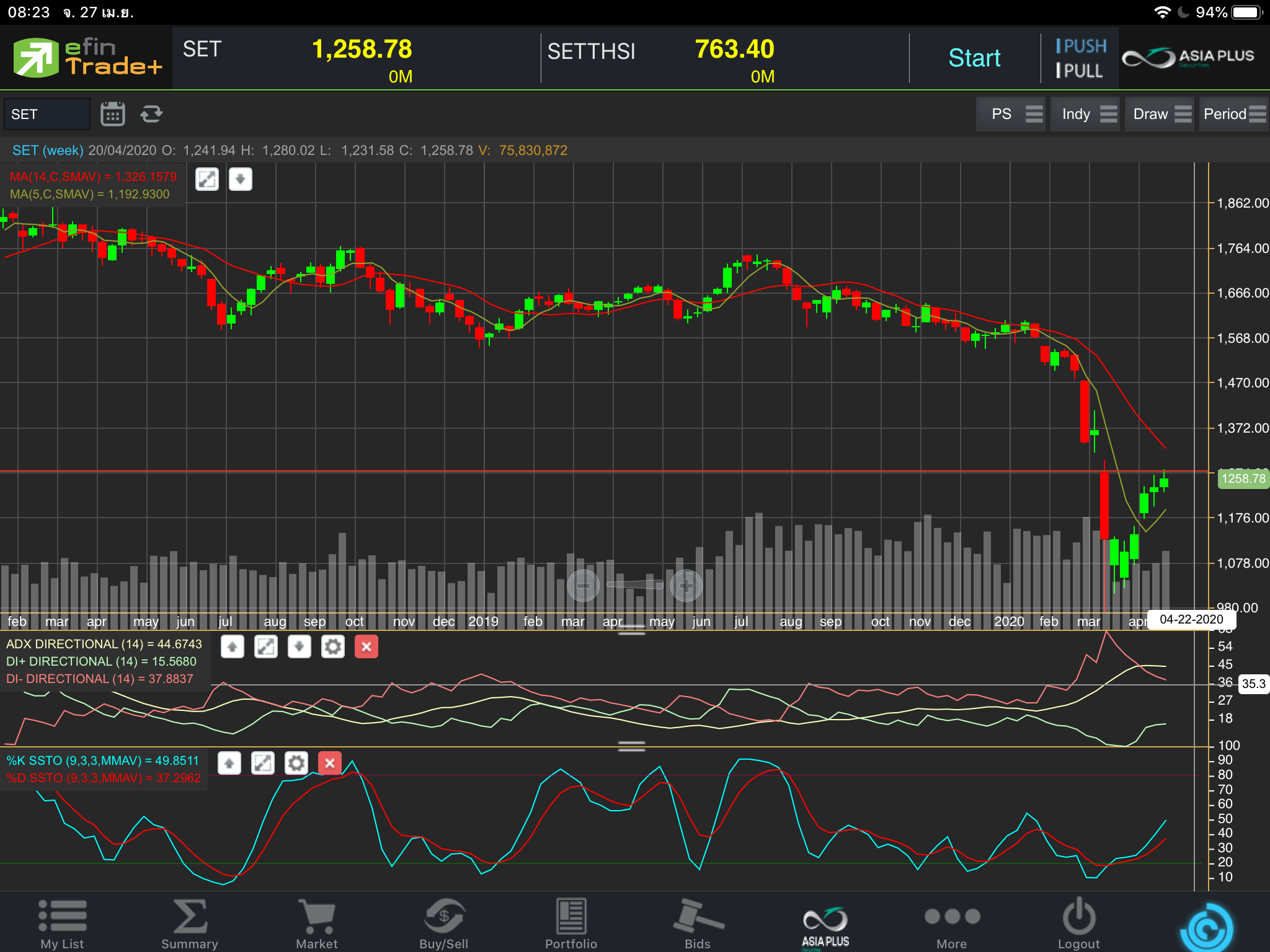Viewport: 1270px width, 952px height.
Task: Open Portfolio tab
Action: click(x=571, y=923)
